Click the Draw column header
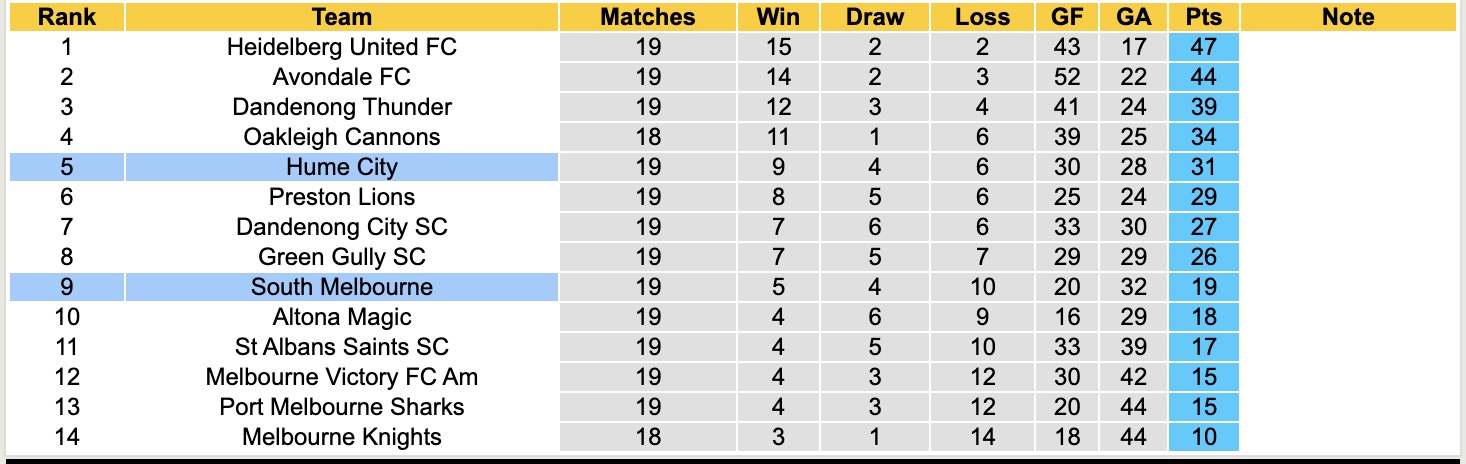 [x=874, y=17]
